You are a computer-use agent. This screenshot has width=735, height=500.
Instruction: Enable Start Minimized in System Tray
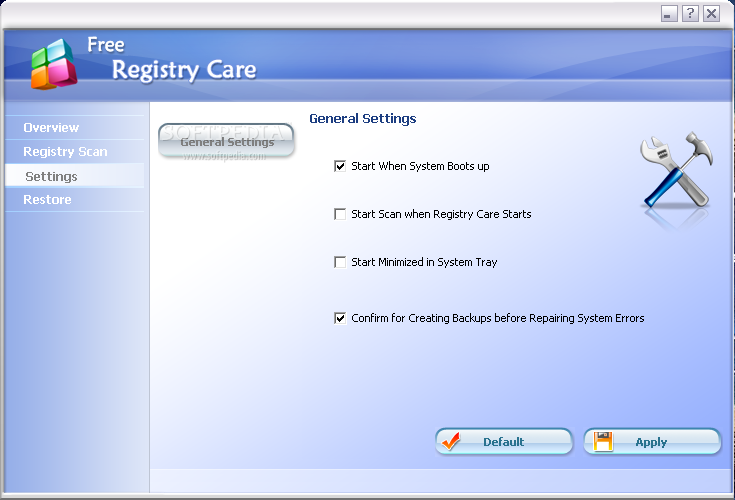click(x=340, y=262)
